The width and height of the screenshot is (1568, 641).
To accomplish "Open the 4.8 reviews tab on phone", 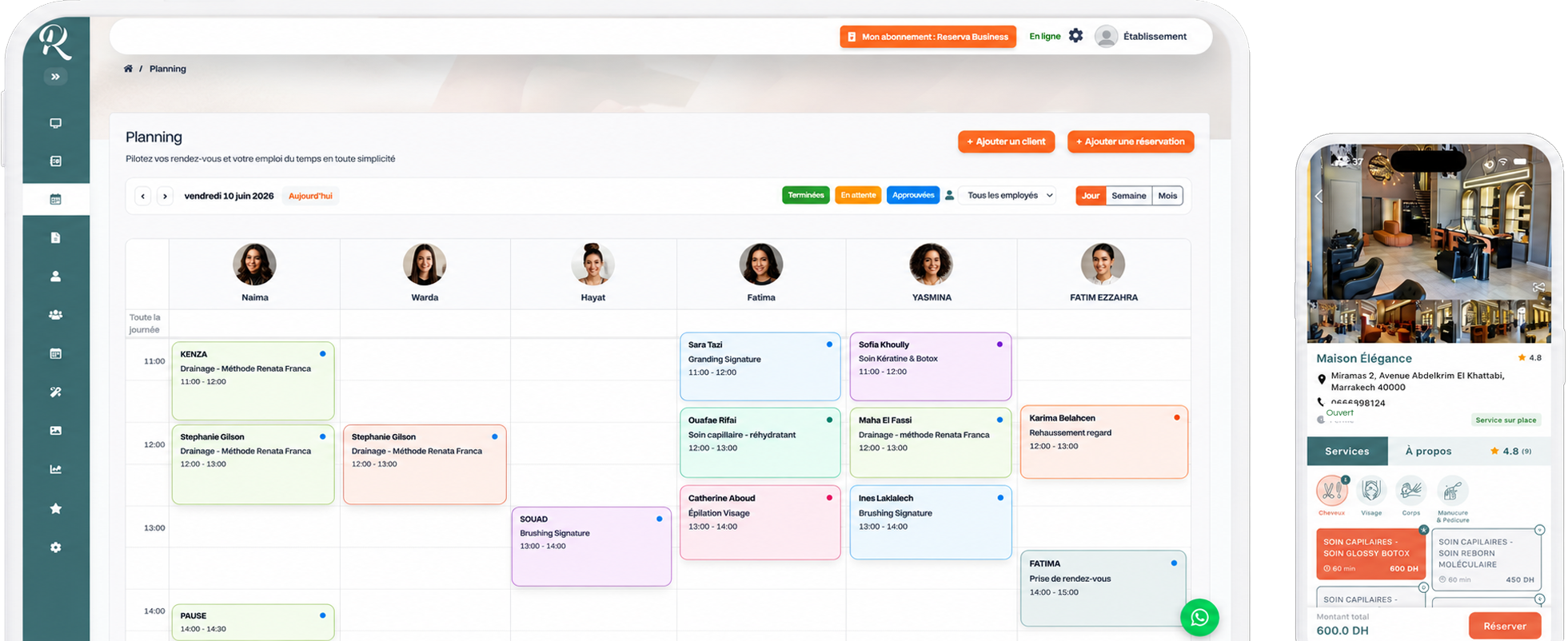I will tap(1510, 451).
